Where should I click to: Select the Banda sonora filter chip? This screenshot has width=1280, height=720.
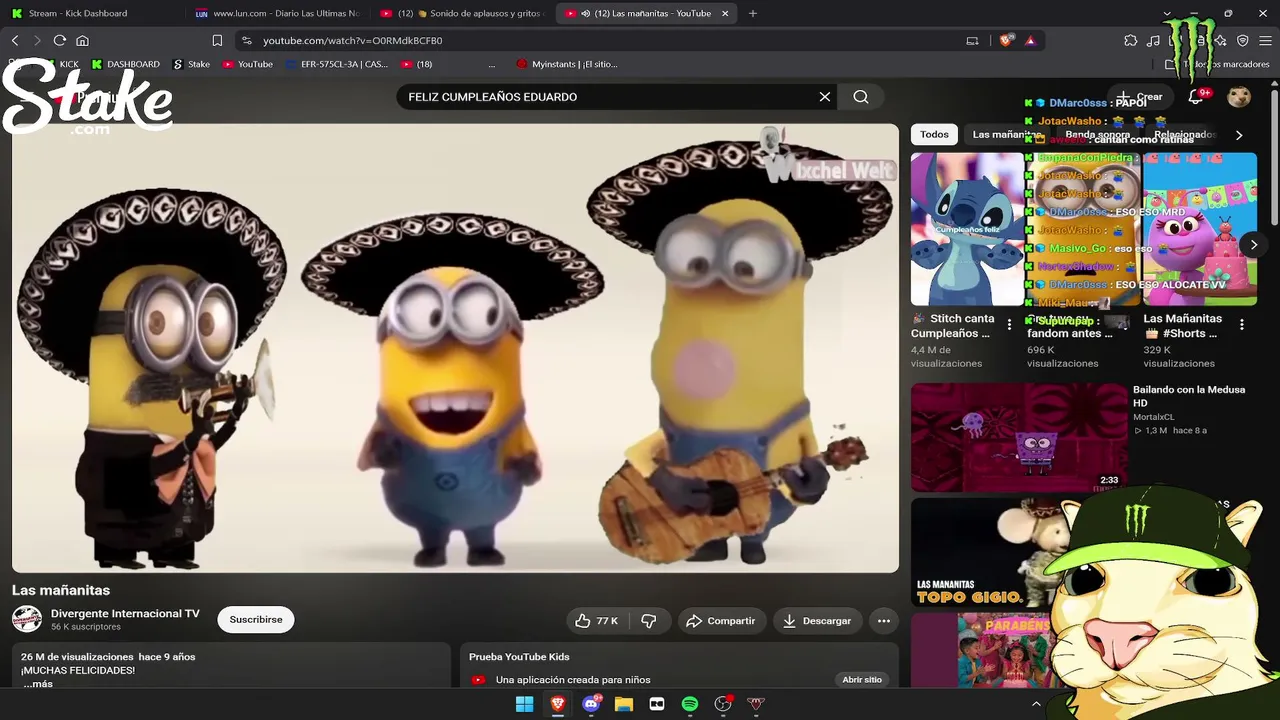pyautogui.click(x=1097, y=134)
